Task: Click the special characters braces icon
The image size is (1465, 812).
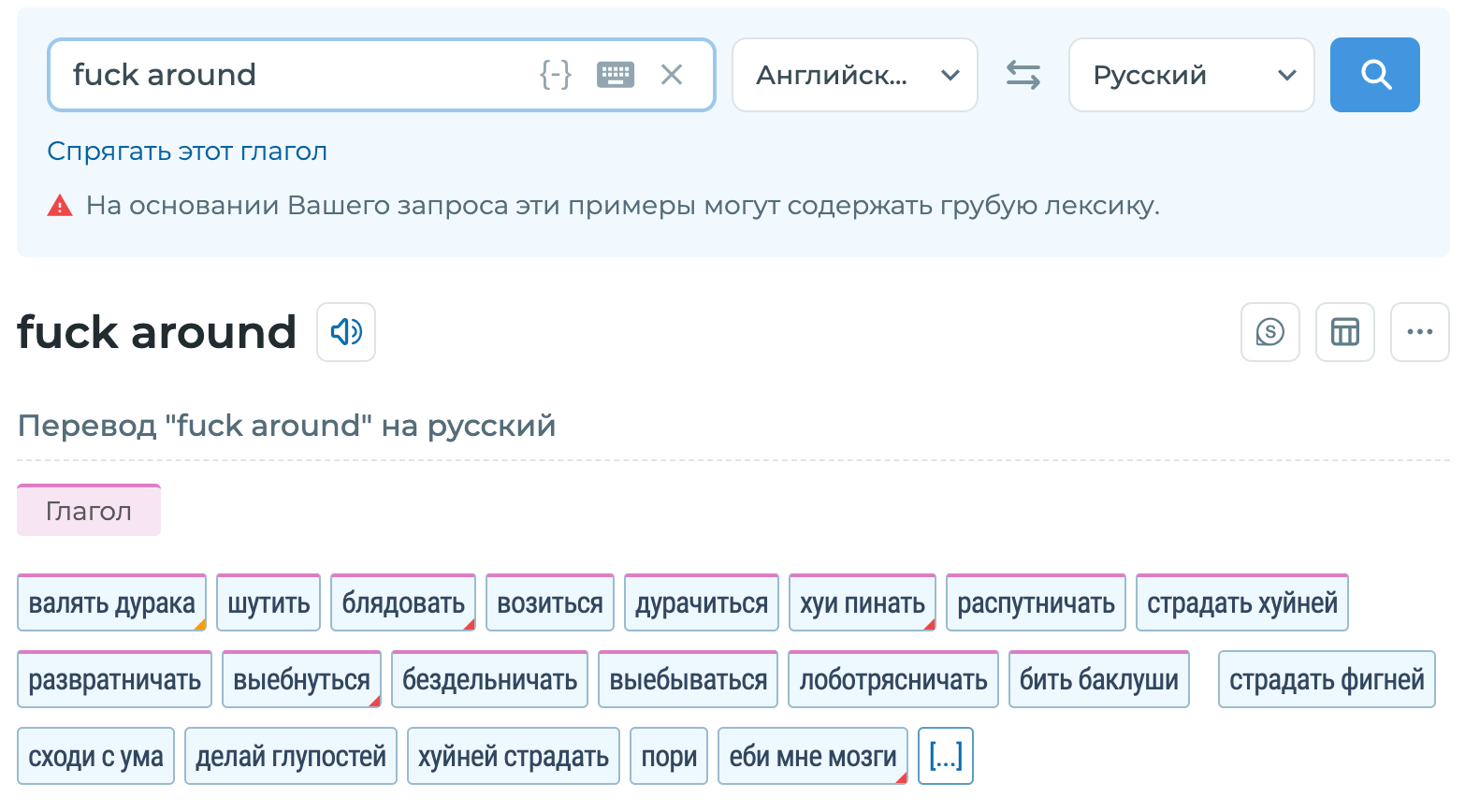Action: 556,75
